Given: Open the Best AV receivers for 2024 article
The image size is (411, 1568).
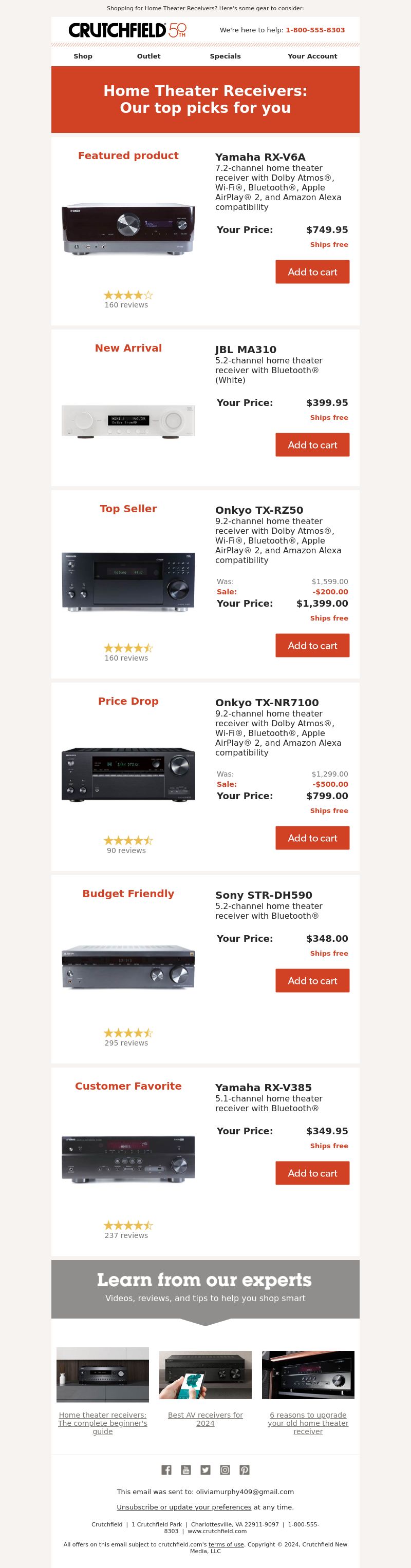Looking at the screenshot, I should [205, 1419].
